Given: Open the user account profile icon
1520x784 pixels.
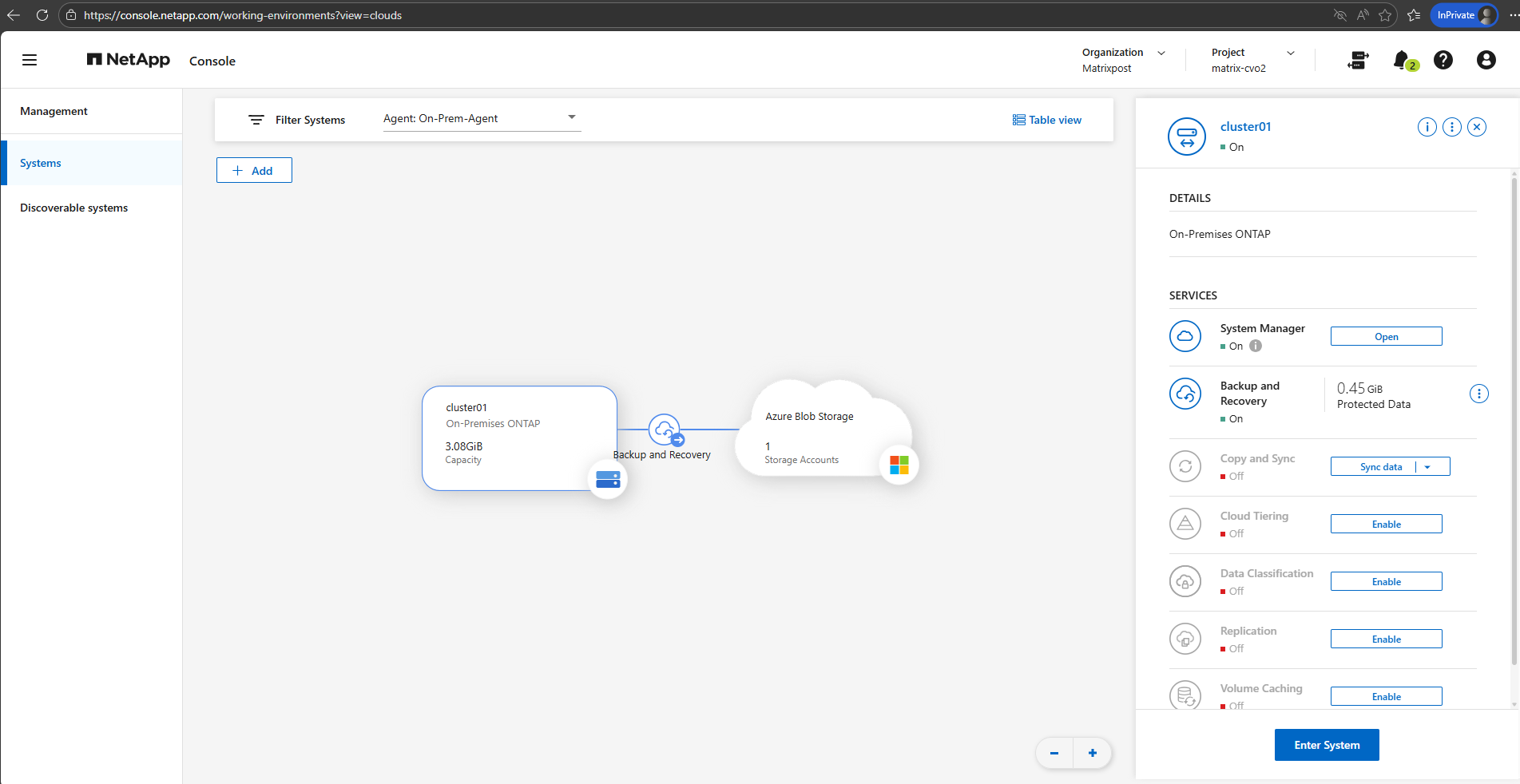Looking at the screenshot, I should click(1486, 60).
